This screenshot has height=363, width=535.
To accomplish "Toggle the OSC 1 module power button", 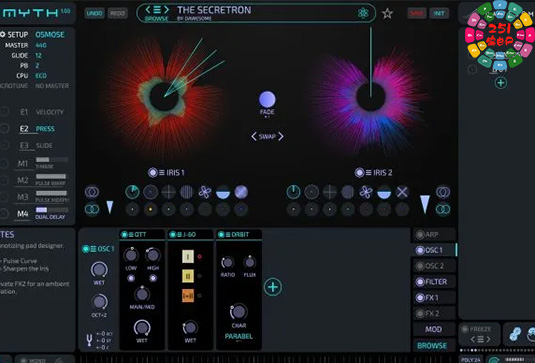I will 86,249.
